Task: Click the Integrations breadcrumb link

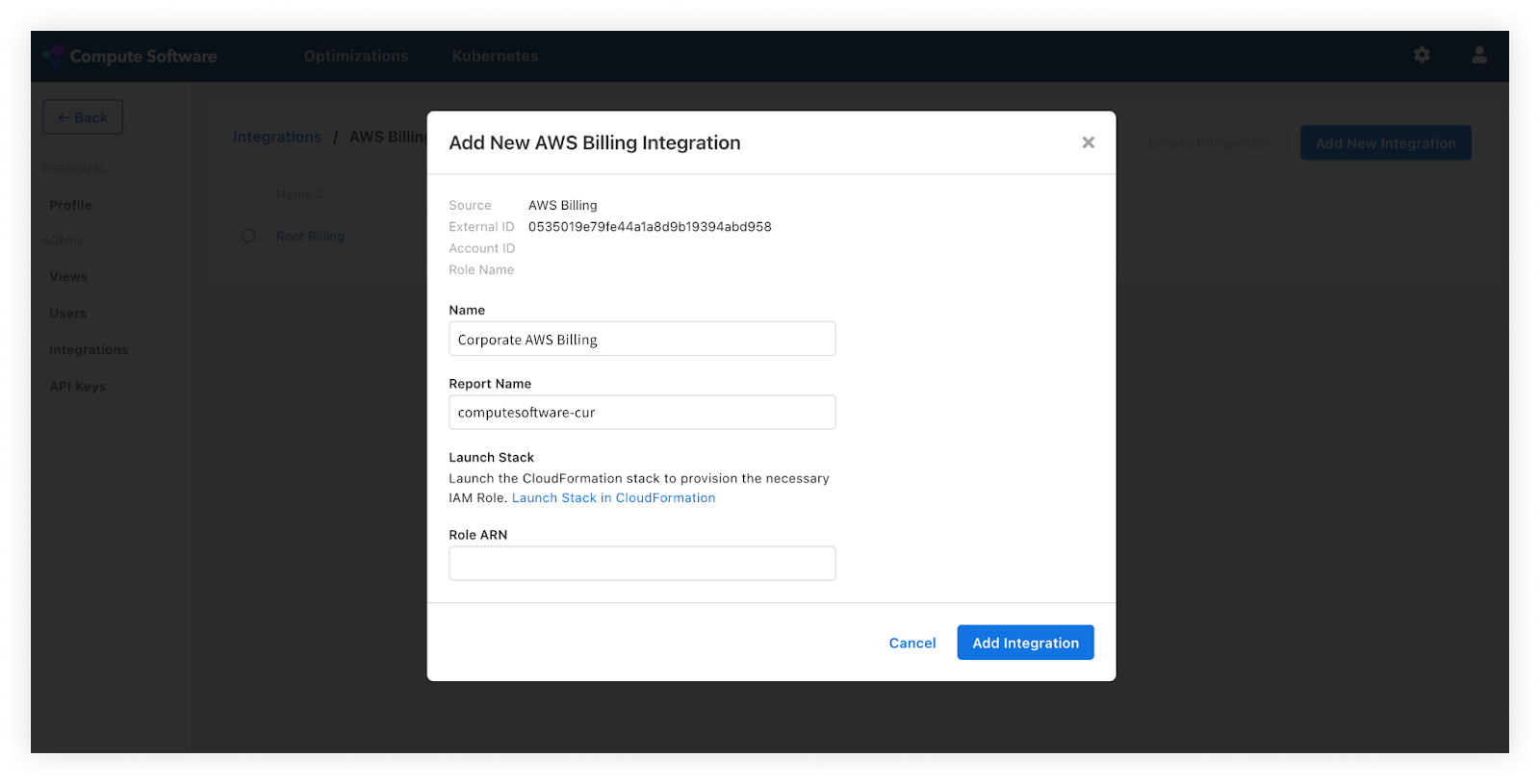Action: (277, 137)
